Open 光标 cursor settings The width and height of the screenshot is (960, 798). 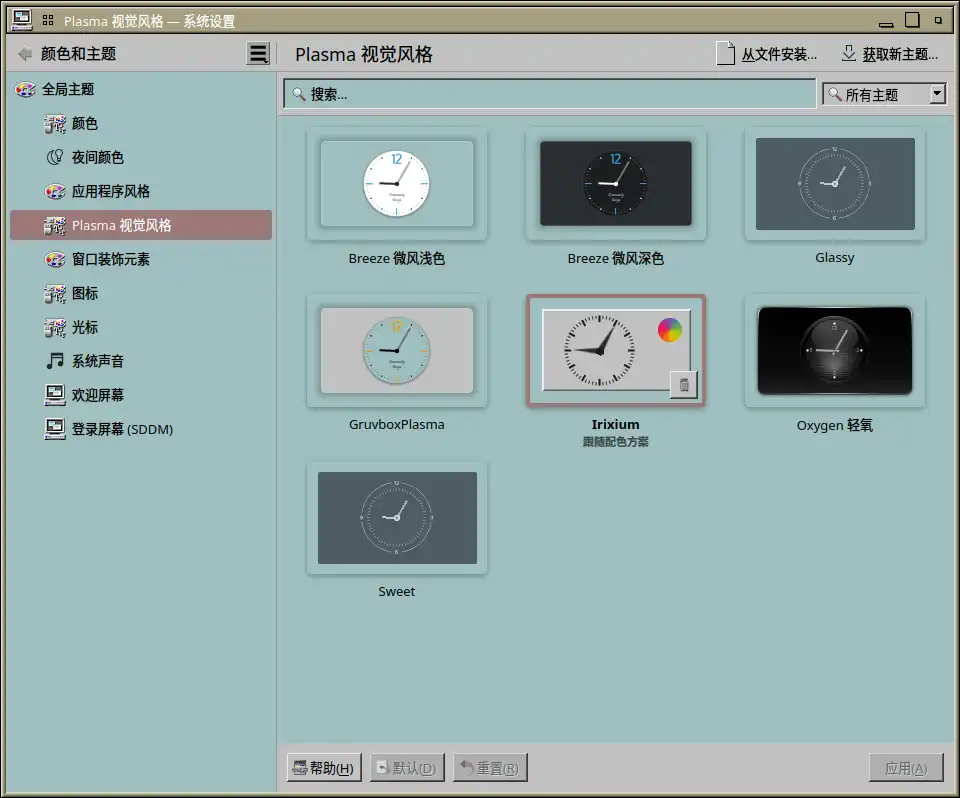84,327
